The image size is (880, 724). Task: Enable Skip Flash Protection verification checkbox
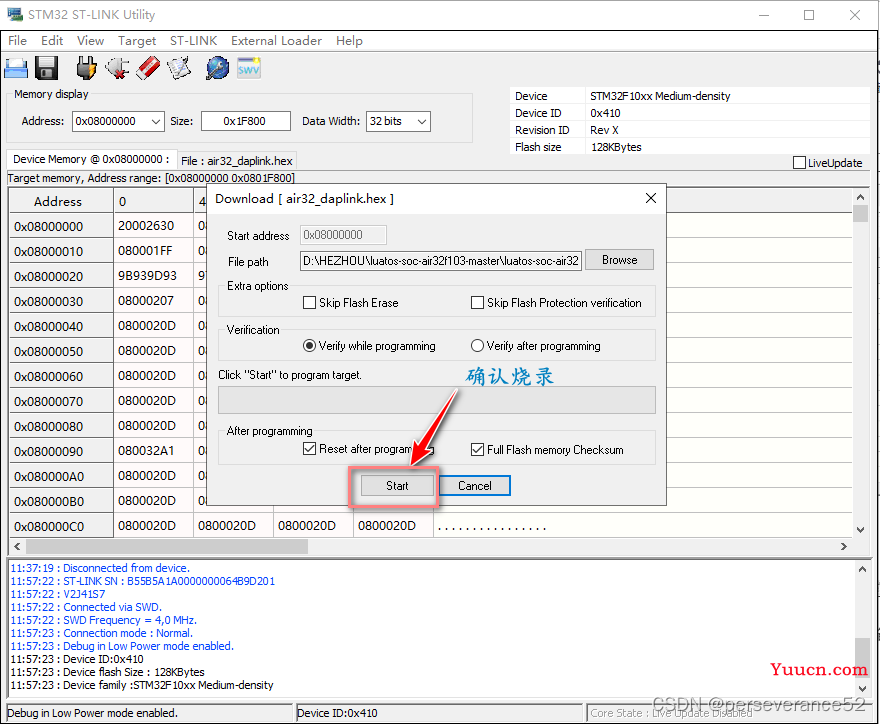477,303
